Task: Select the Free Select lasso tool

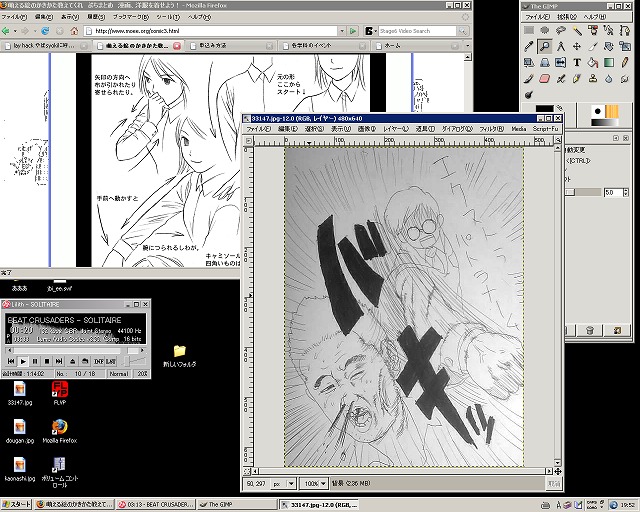Action: click(x=560, y=30)
